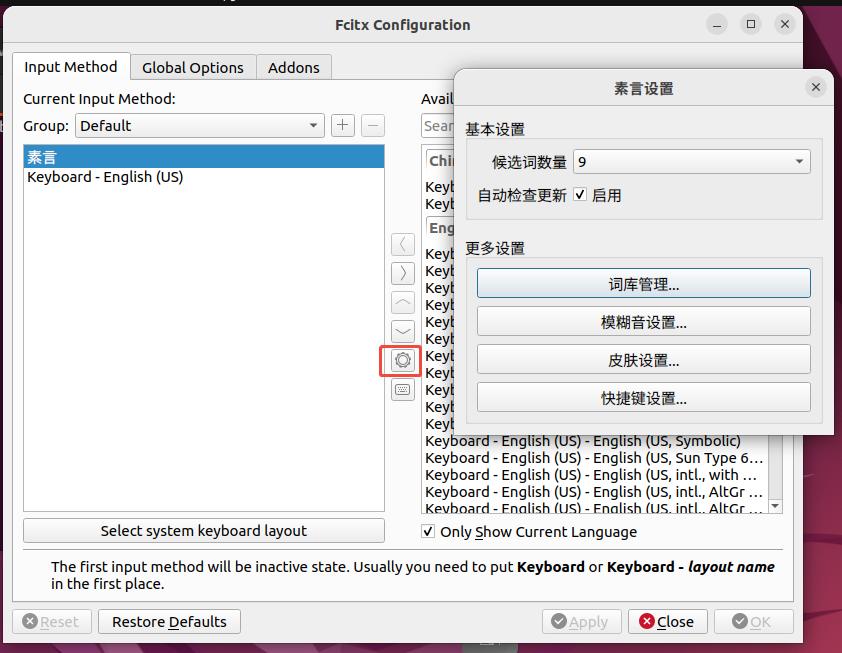Screen dimensions: 842x653
Task: Minimize the Fcitx Configuration window
Action: [717, 25]
